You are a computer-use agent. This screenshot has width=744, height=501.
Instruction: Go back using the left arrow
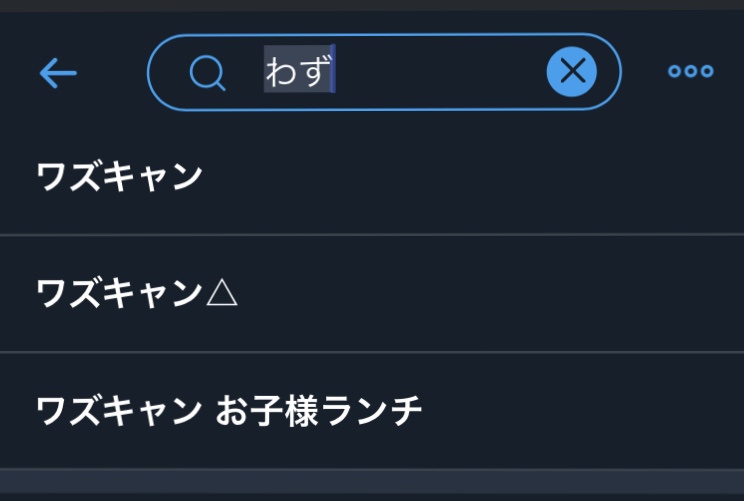pyautogui.click(x=58, y=72)
